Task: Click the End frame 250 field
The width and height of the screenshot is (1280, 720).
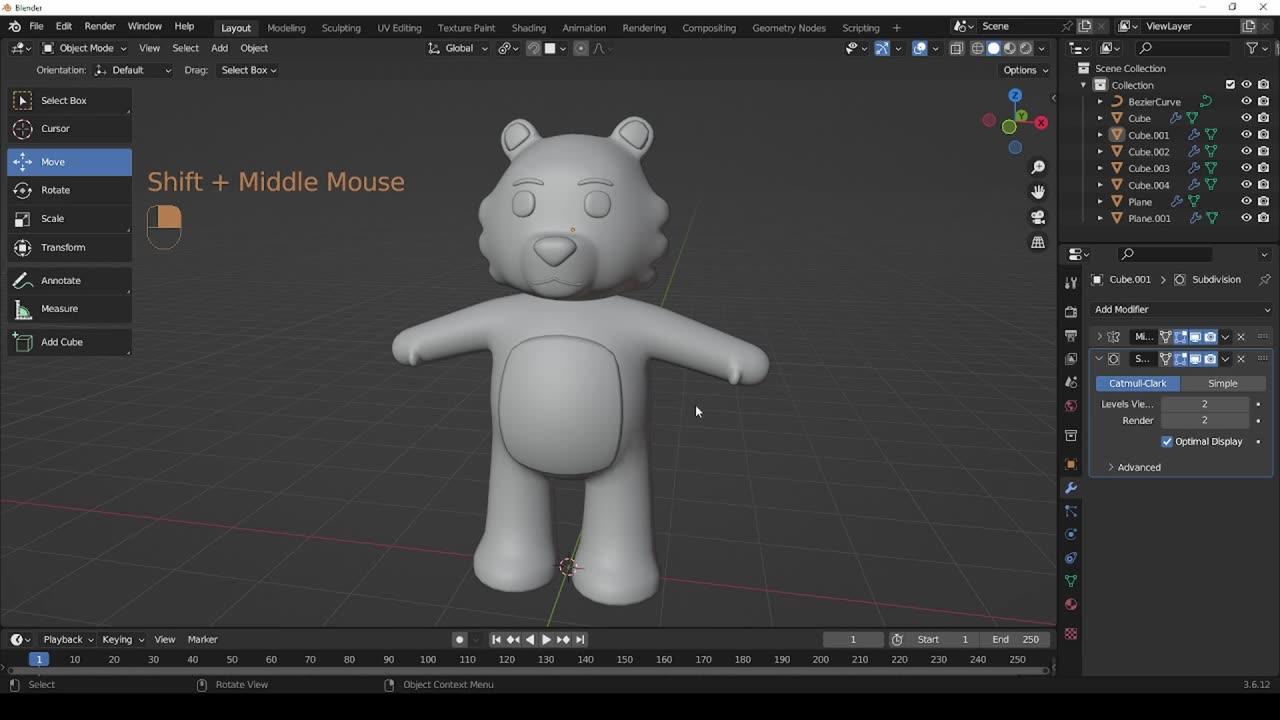Action: [1016, 639]
